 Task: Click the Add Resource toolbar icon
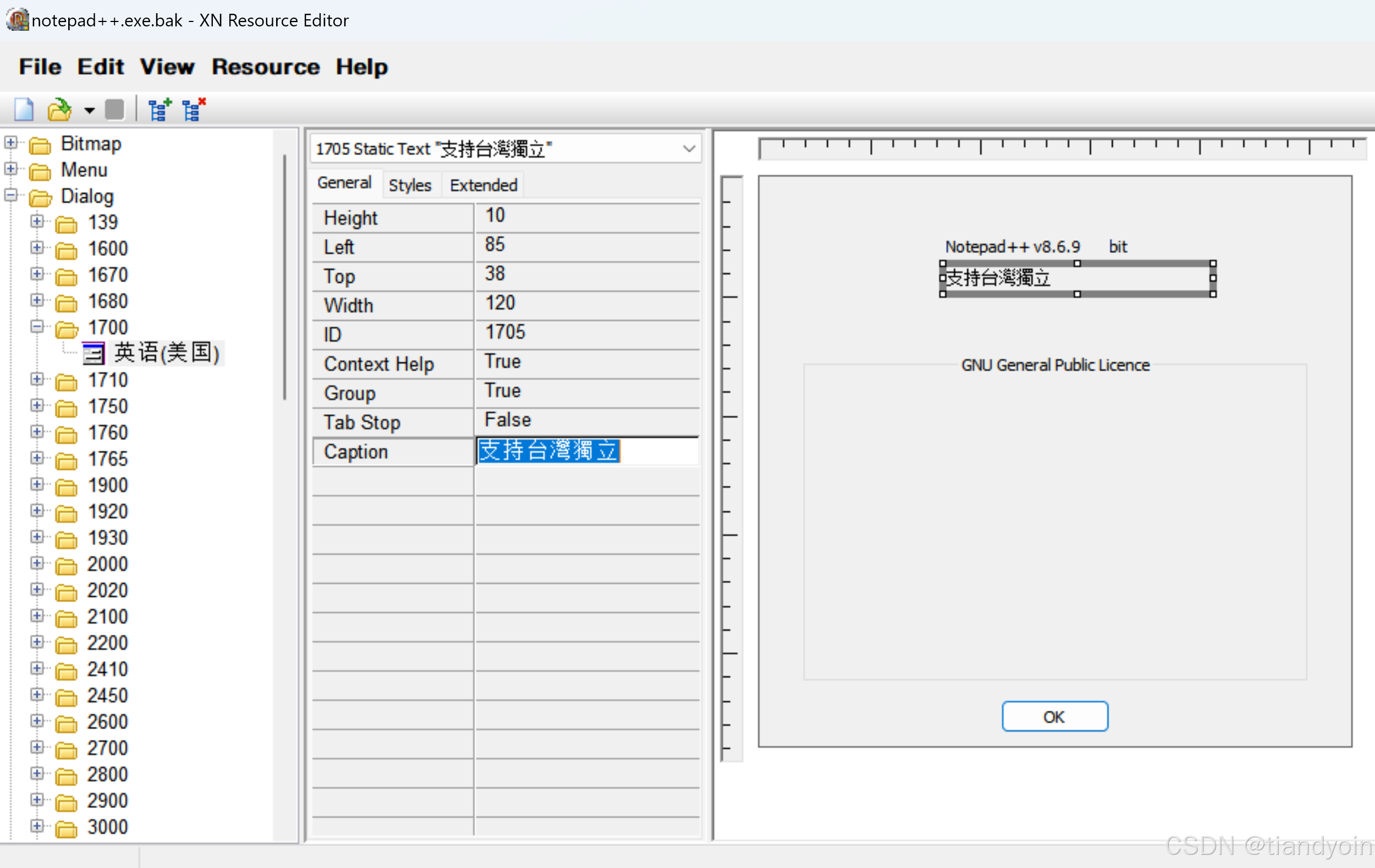159,109
